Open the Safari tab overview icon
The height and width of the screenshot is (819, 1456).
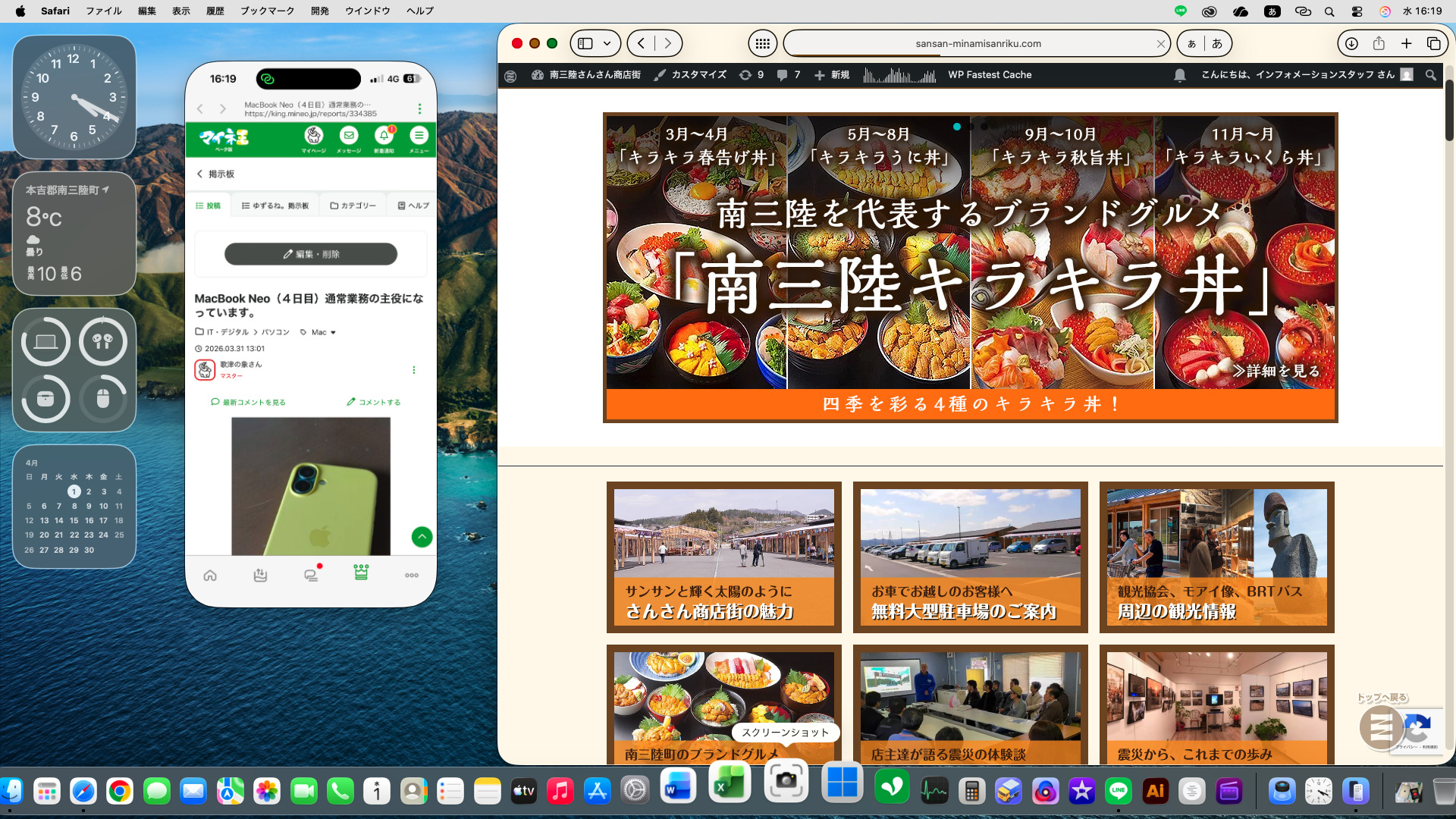pos(1433,43)
